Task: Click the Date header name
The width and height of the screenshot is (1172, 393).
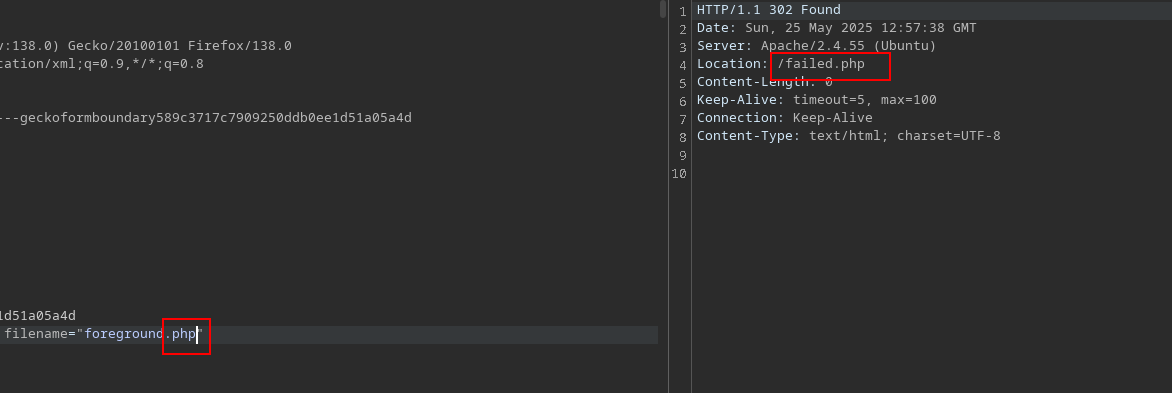Action: [x=713, y=28]
